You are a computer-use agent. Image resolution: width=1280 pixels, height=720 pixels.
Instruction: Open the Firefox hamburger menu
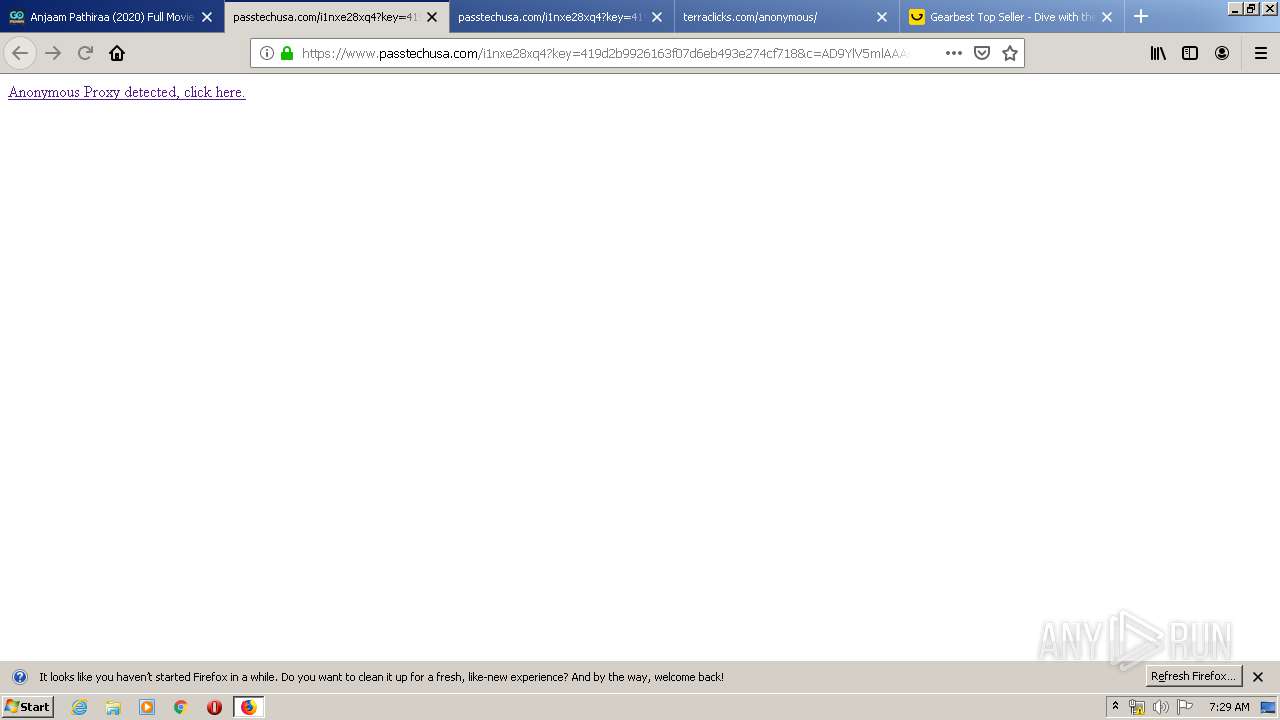click(x=1261, y=53)
